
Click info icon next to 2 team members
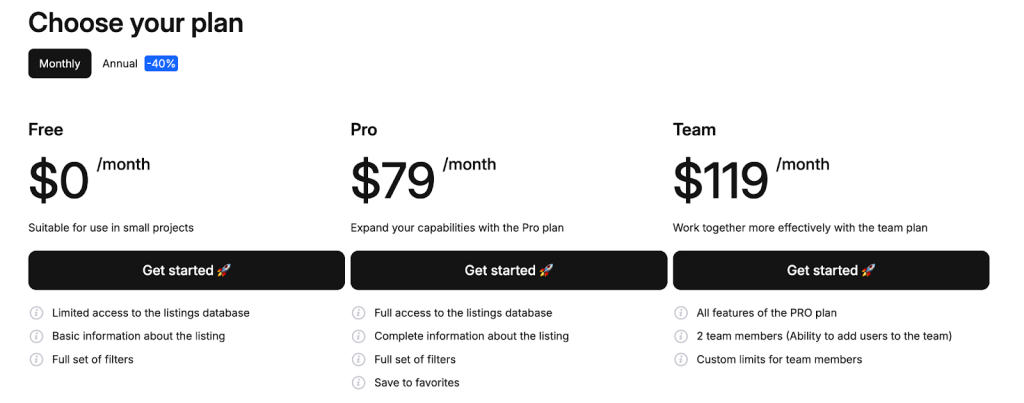tap(681, 336)
